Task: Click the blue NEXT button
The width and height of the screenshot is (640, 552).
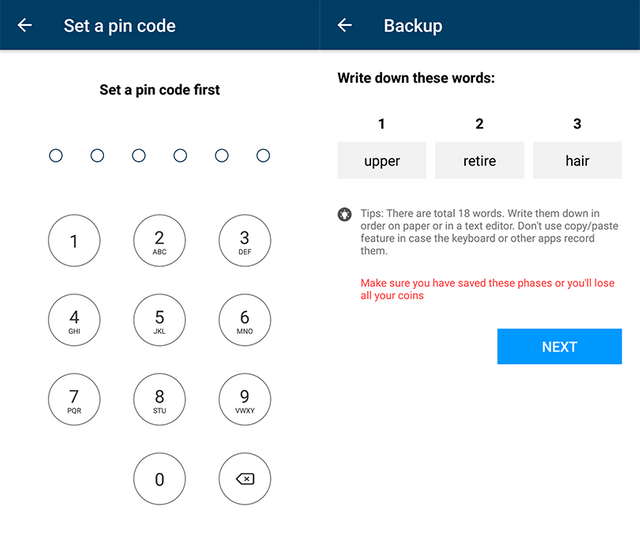Action: click(x=559, y=346)
